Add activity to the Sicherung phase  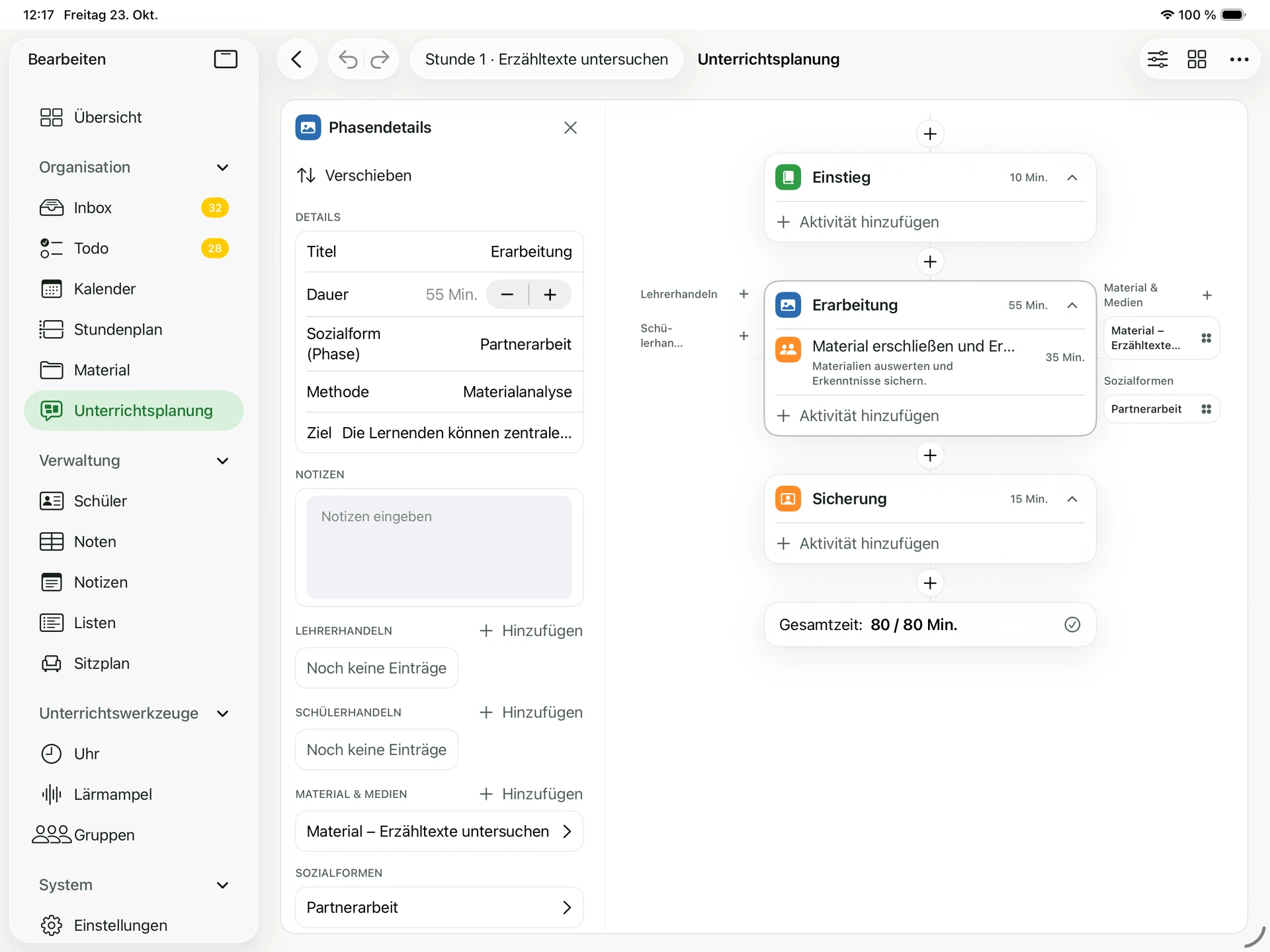pyautogui.click(x=858, y=543)
